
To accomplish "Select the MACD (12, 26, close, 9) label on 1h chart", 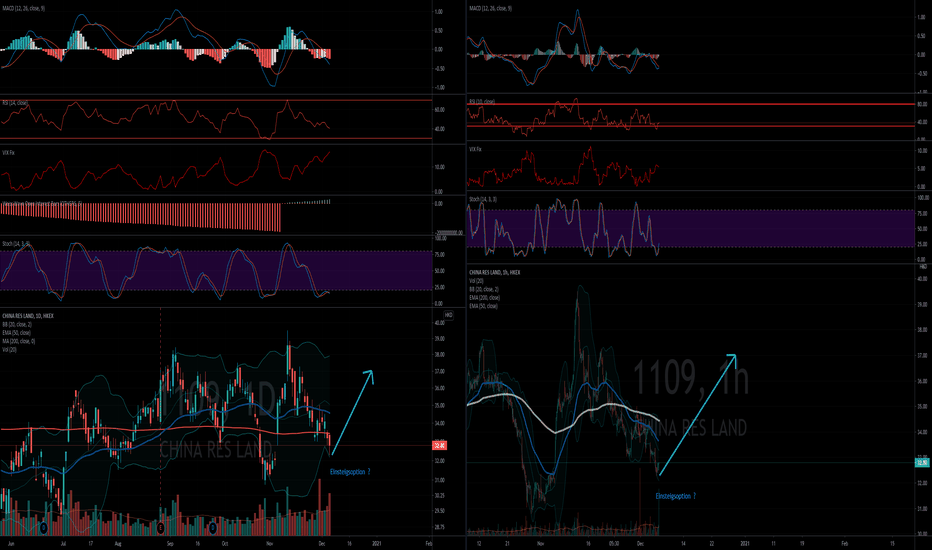I will pos(490,8).
